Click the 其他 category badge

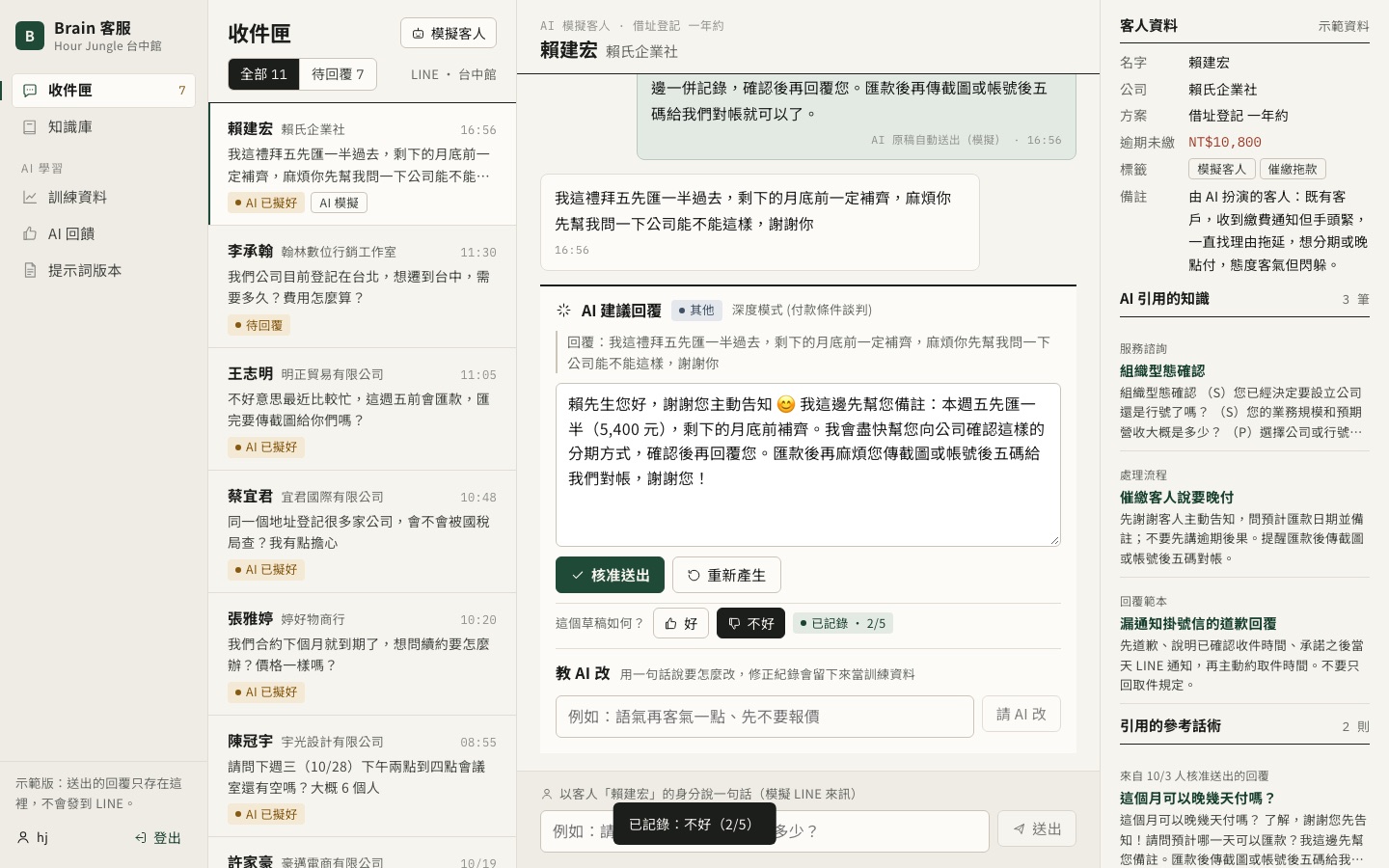click(x=696, y=310)
